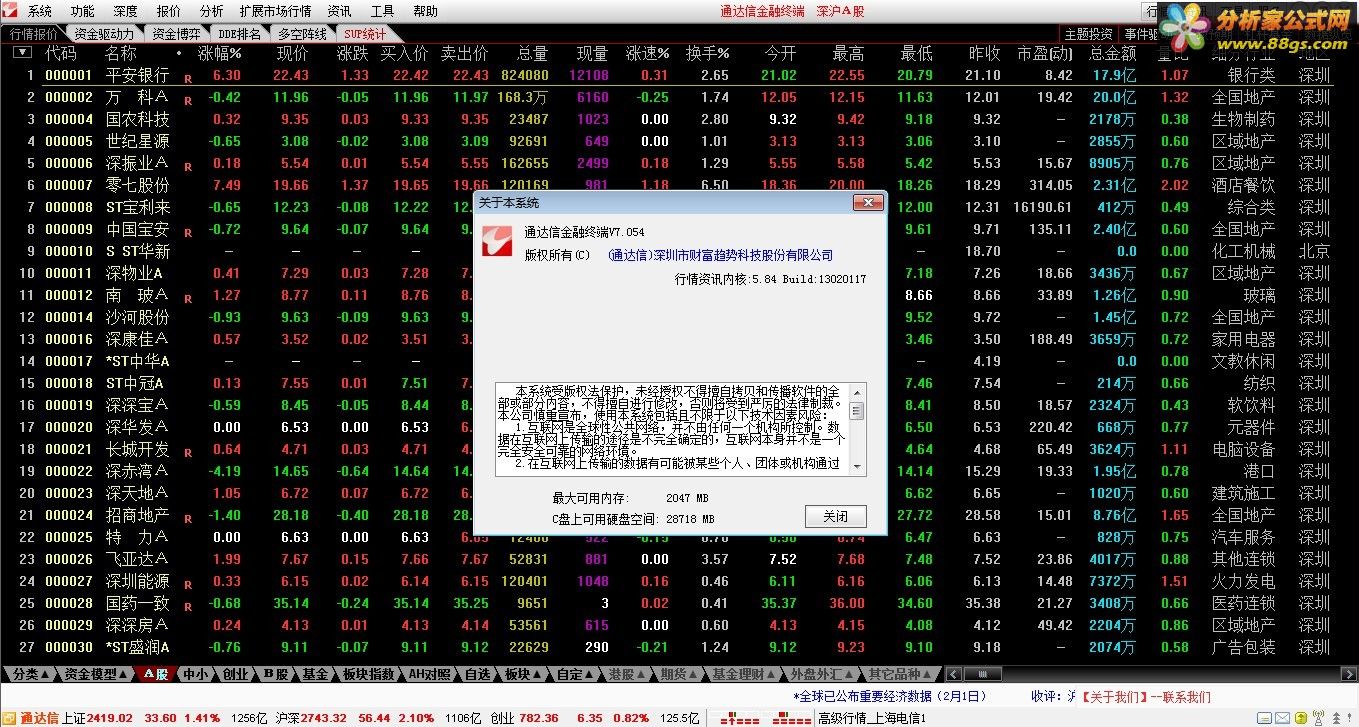Sort by the 现价 column header

(x=292, y=53)
